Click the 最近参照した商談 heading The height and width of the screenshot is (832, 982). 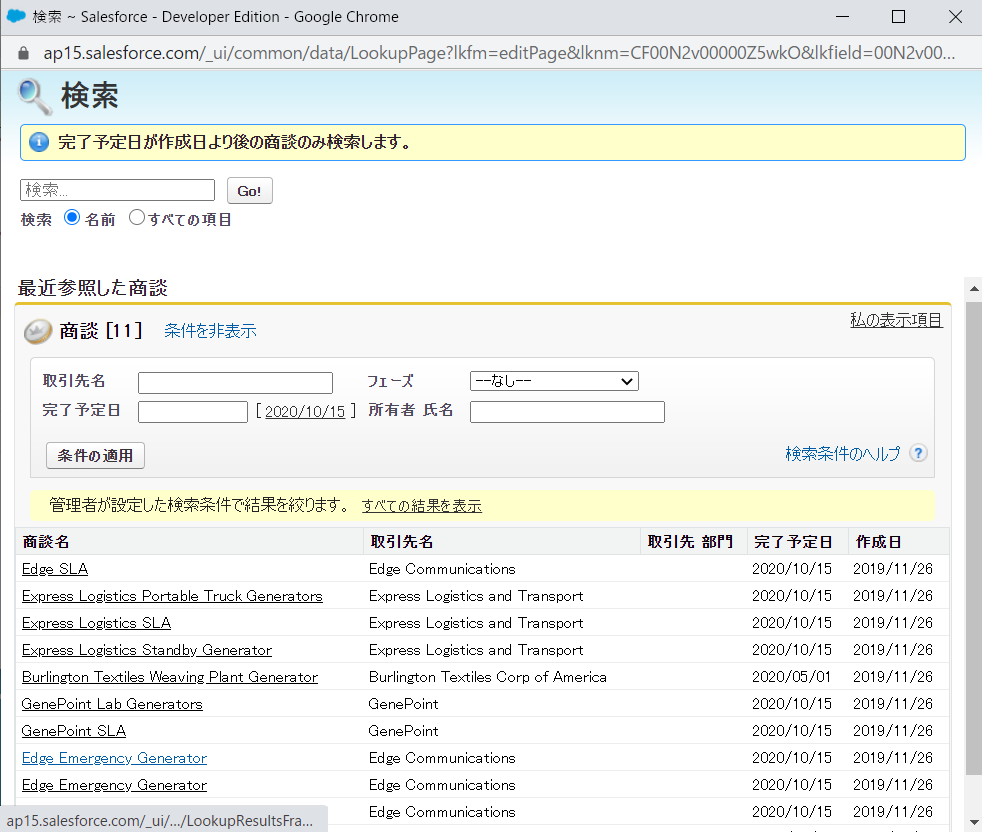point(93,288)
